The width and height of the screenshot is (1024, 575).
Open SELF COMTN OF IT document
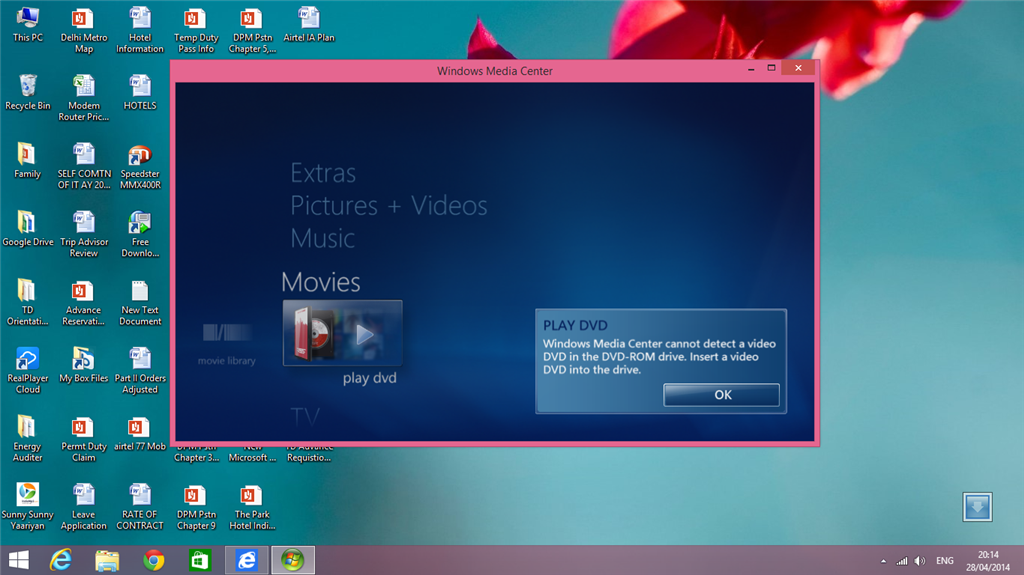point(84,166)
